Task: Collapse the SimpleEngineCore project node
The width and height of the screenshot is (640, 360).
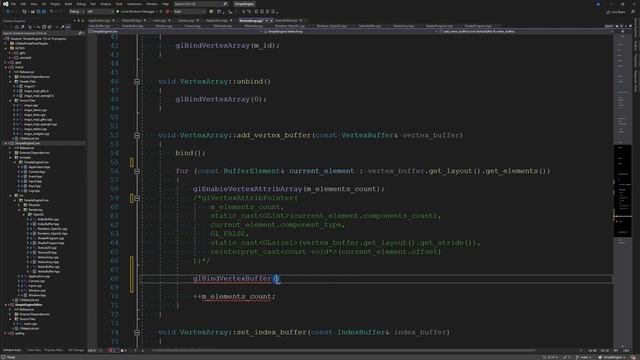Action: pos(6,143)
